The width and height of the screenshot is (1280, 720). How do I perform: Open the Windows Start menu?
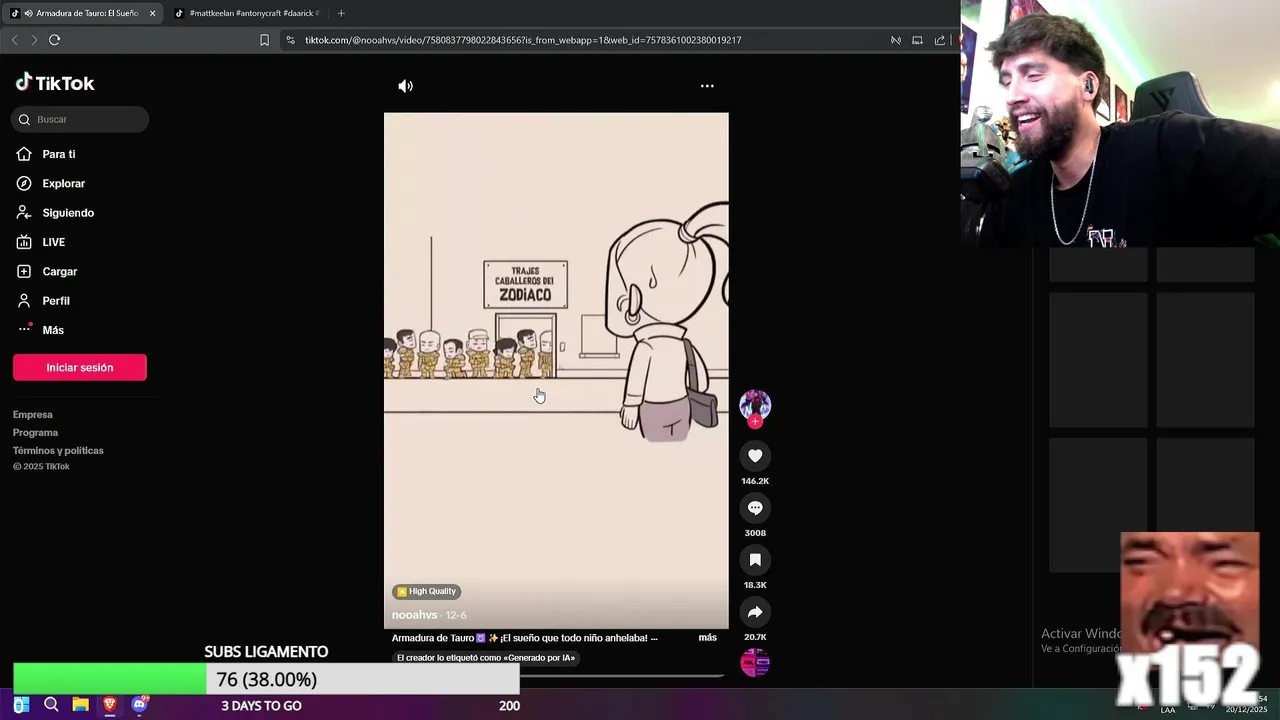coord(21,705)
